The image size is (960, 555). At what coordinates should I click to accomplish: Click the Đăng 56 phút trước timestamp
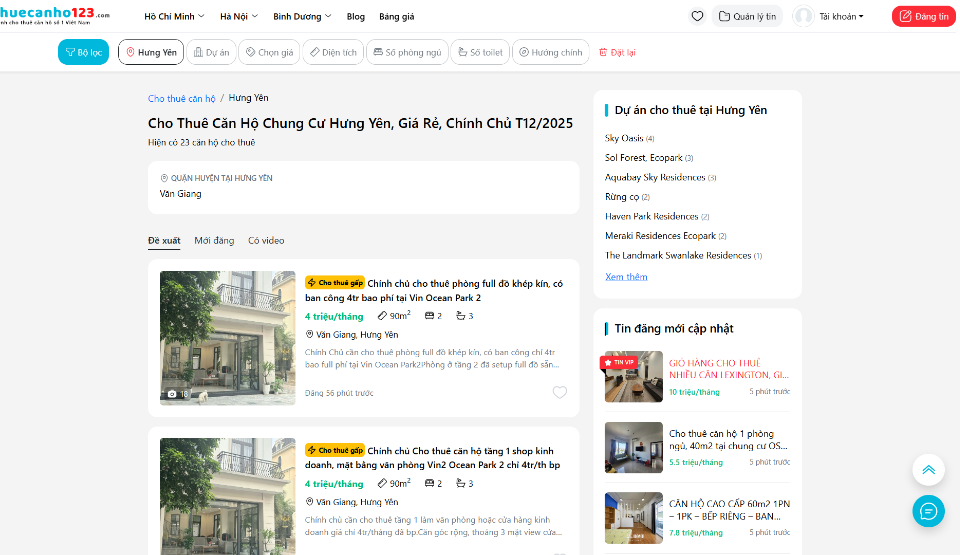pyautogui.click(x=339, y=393)
